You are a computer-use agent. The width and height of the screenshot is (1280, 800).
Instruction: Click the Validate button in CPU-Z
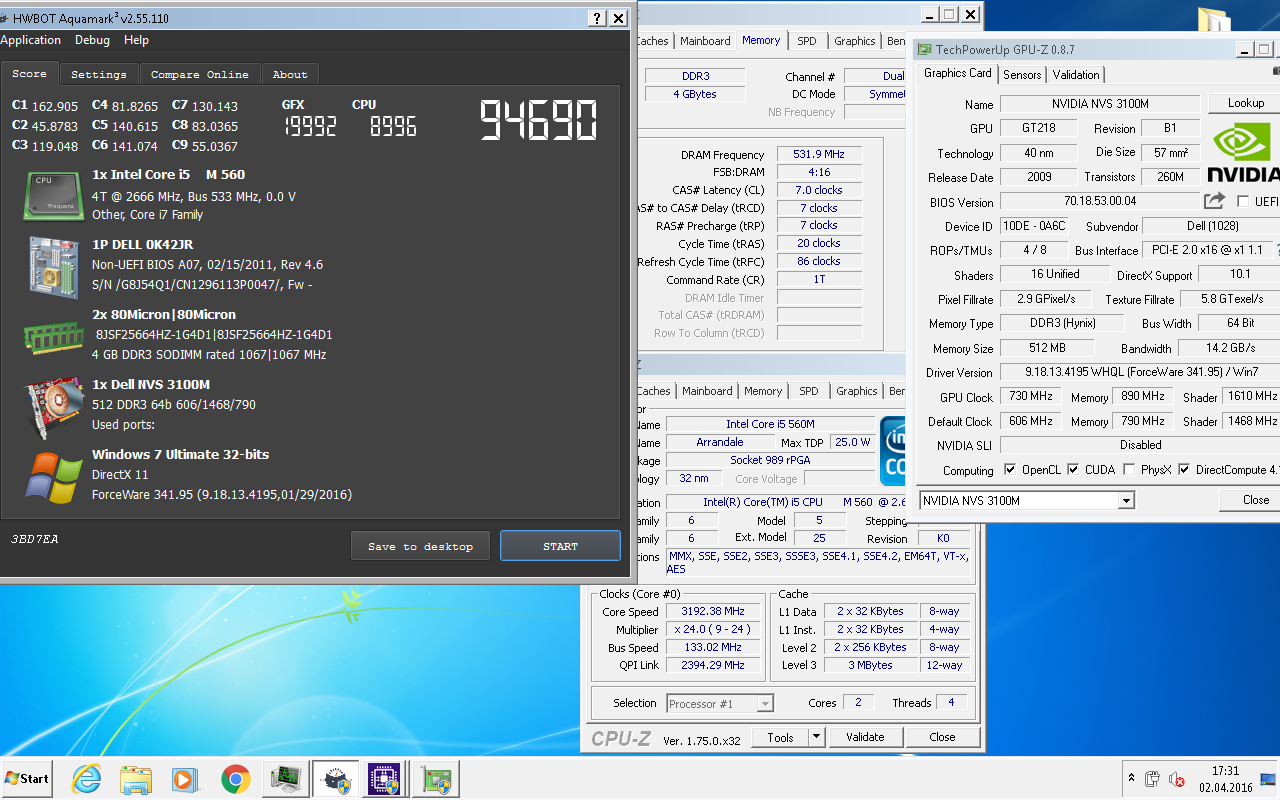point(865,737)
